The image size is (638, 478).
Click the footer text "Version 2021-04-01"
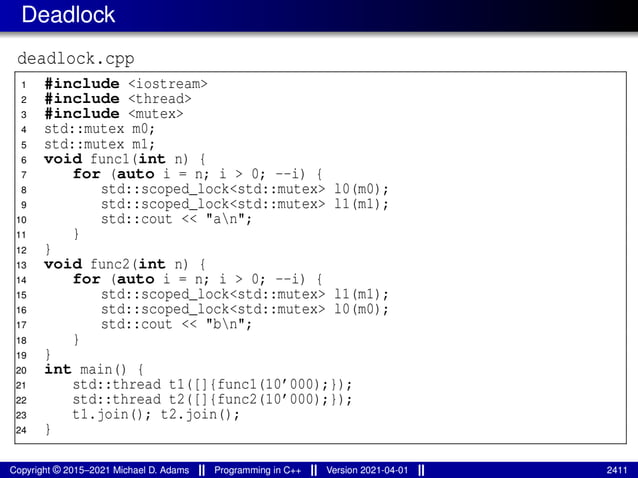(x=367, y=470)
